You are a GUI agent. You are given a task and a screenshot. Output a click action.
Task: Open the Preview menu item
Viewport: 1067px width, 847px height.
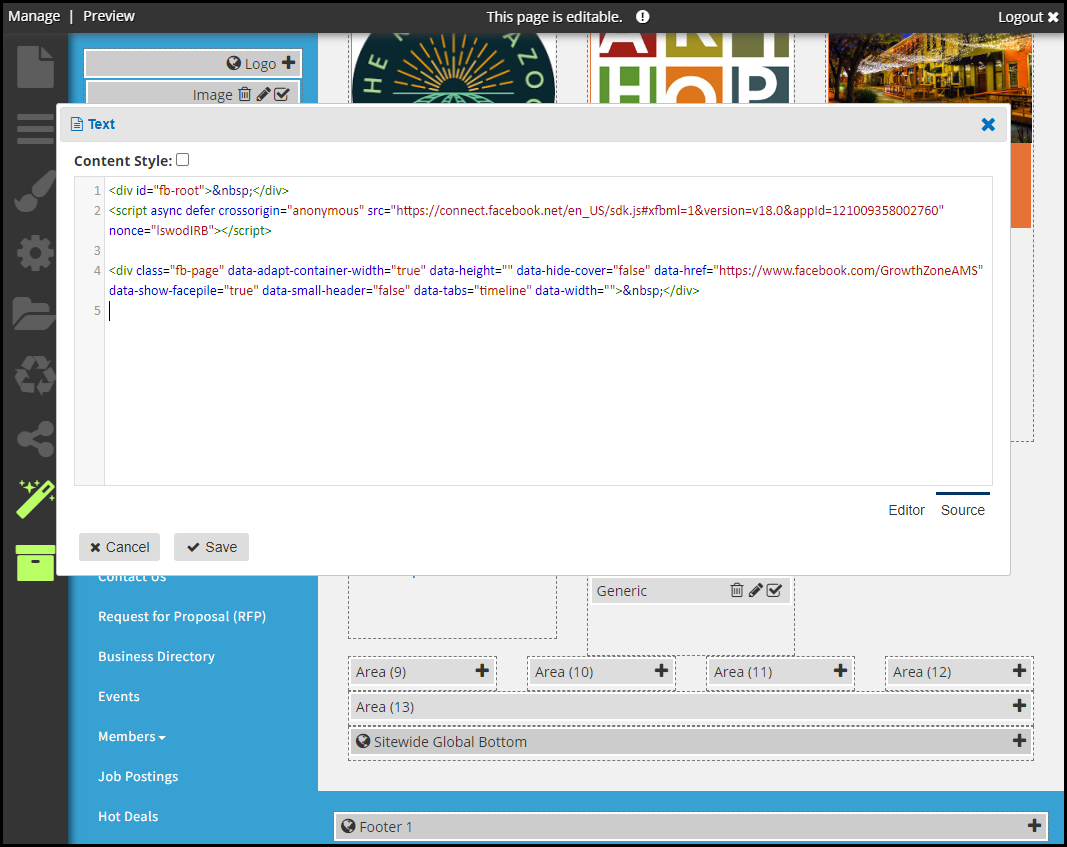109,16
